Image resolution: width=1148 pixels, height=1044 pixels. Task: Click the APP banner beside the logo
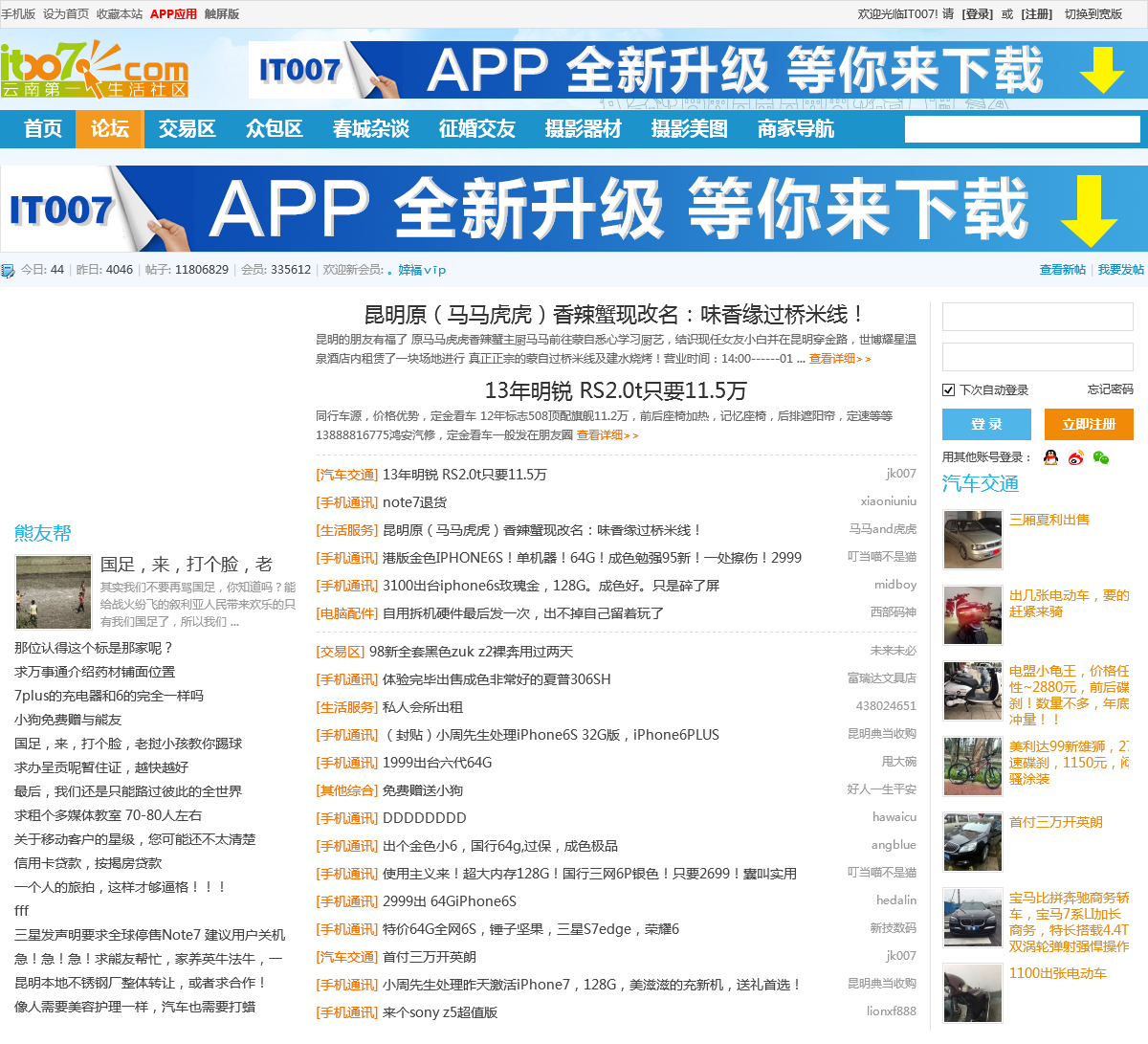(698, 70)
